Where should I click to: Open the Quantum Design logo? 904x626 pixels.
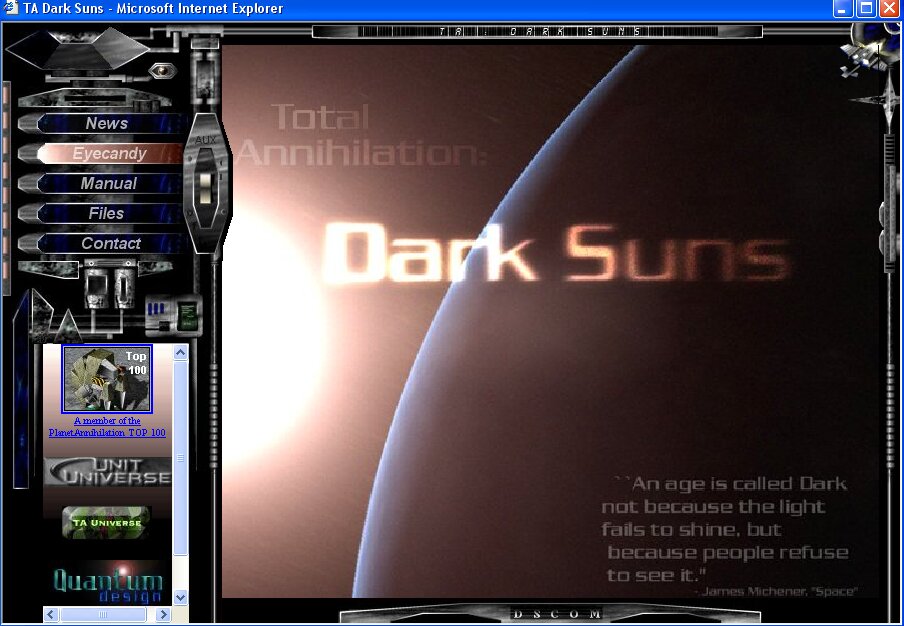107,584
